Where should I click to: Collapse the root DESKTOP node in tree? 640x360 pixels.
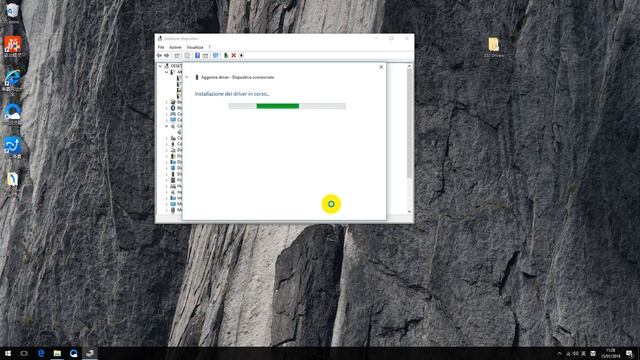click(160, 66)
